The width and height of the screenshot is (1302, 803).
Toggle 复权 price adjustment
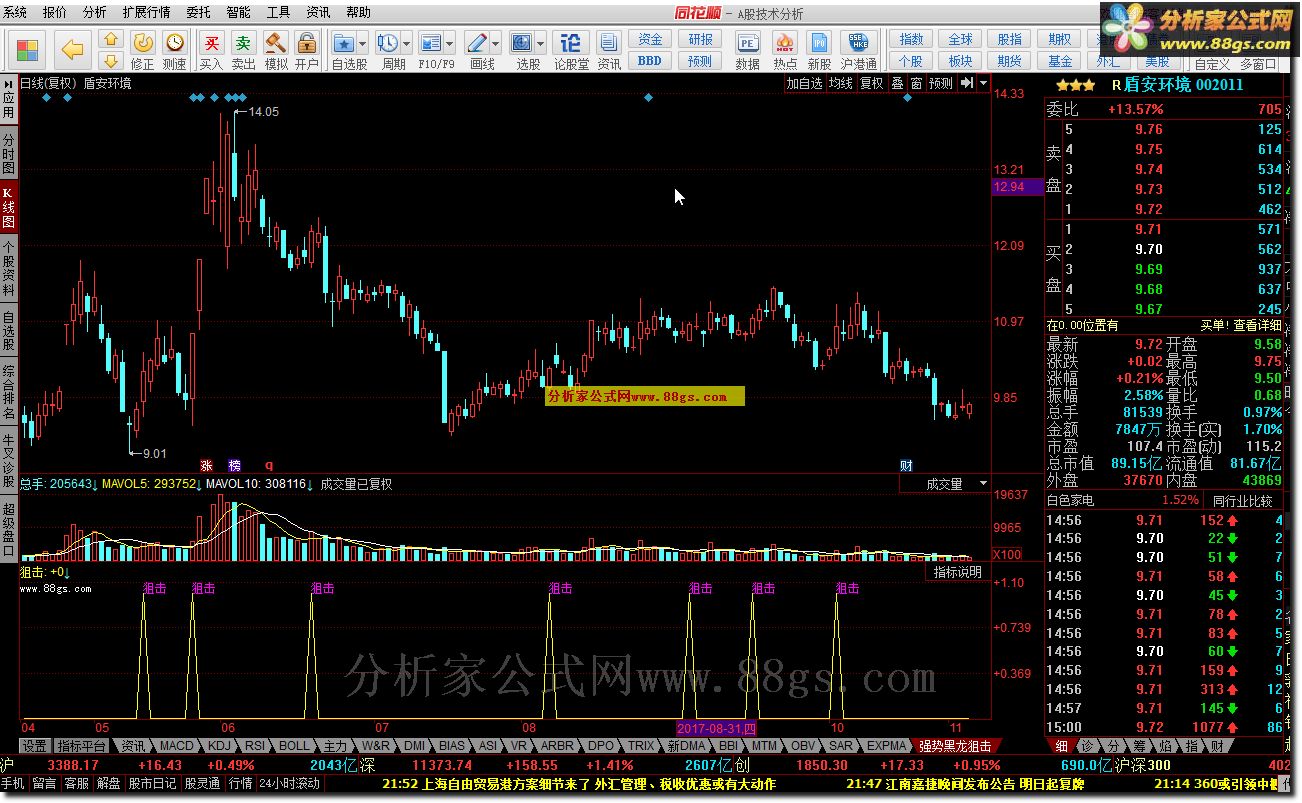pos(872,84)
